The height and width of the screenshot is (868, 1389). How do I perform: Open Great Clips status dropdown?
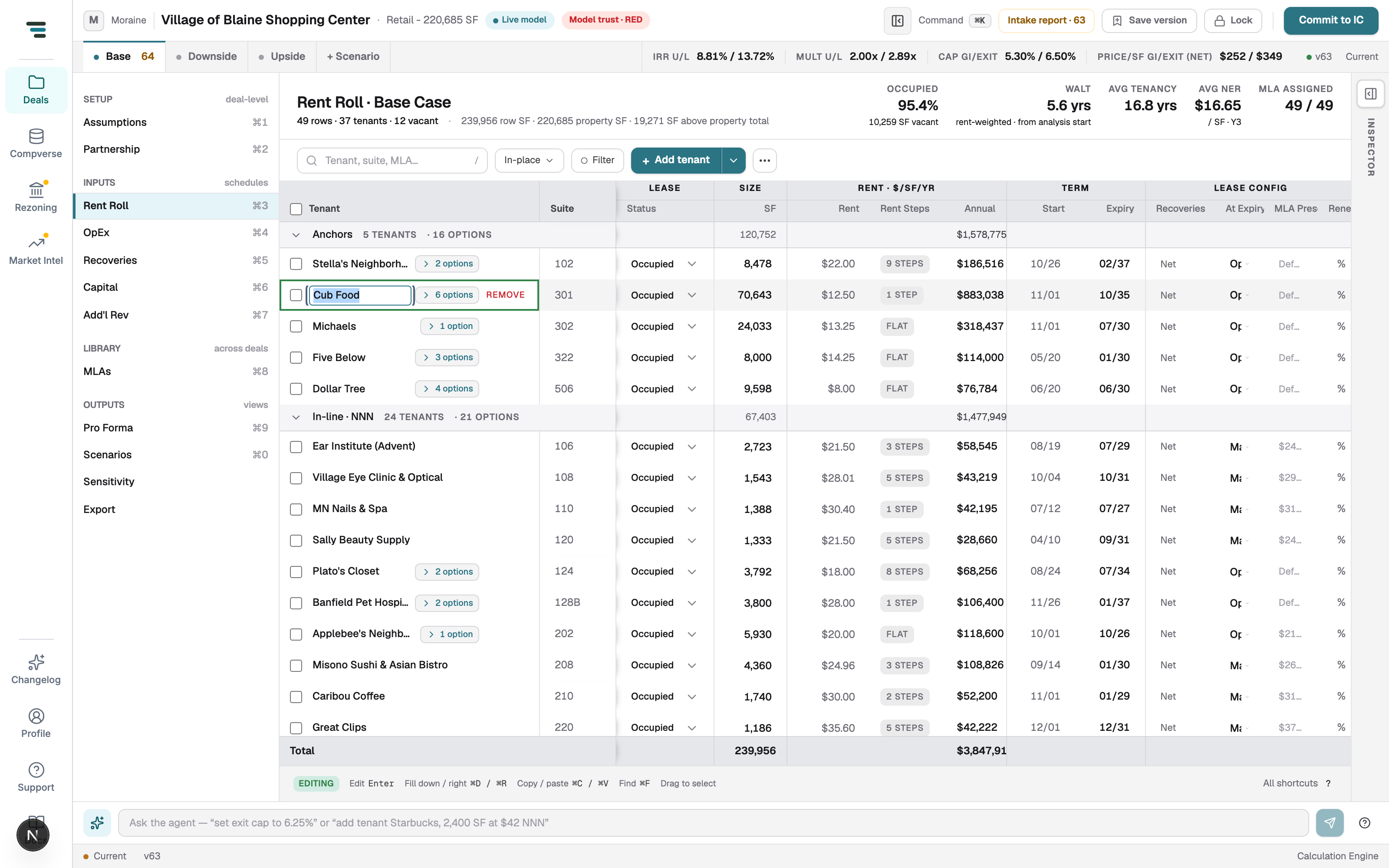point(691,728)
